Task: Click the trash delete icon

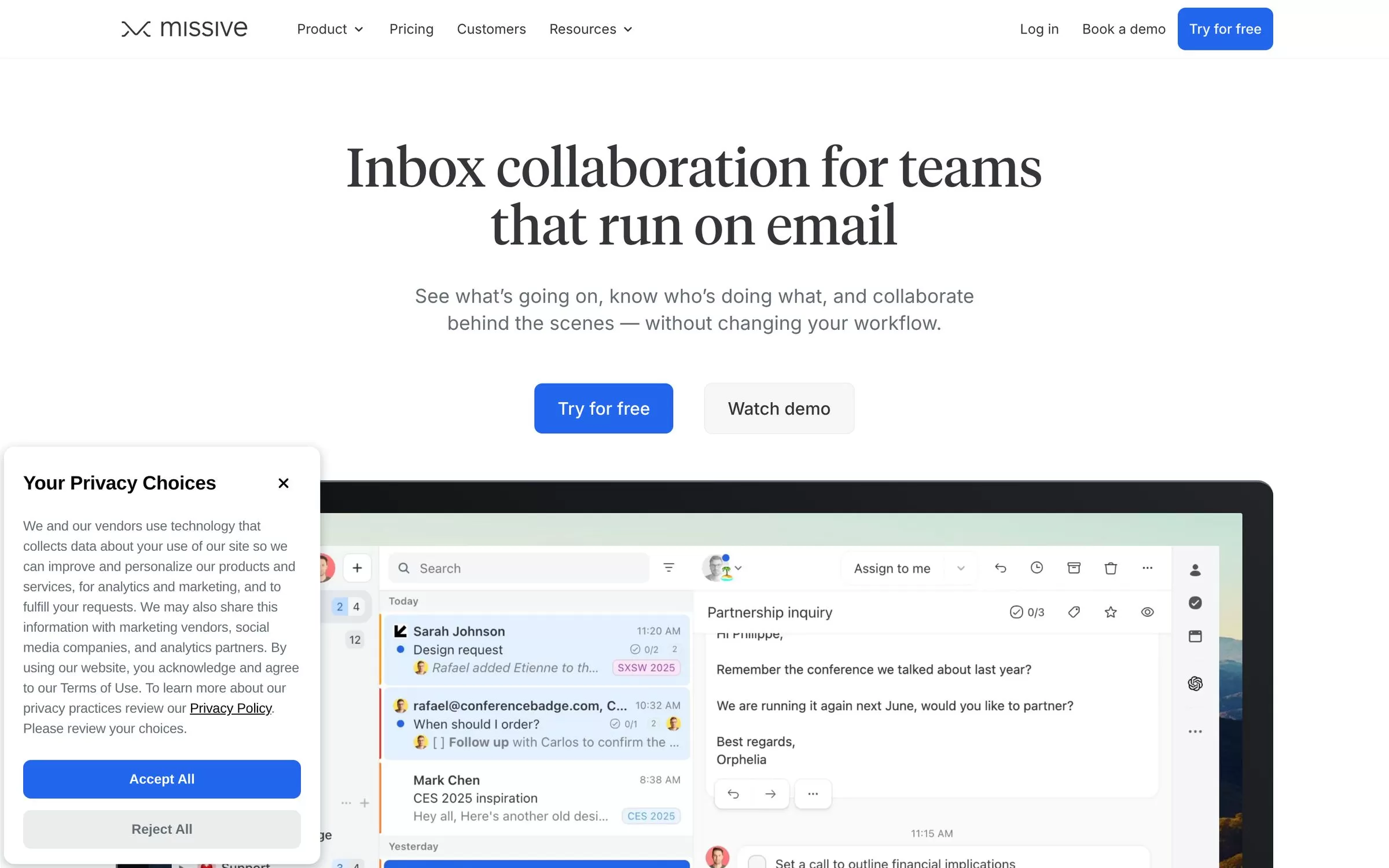Action: [x=1110, y=568]
